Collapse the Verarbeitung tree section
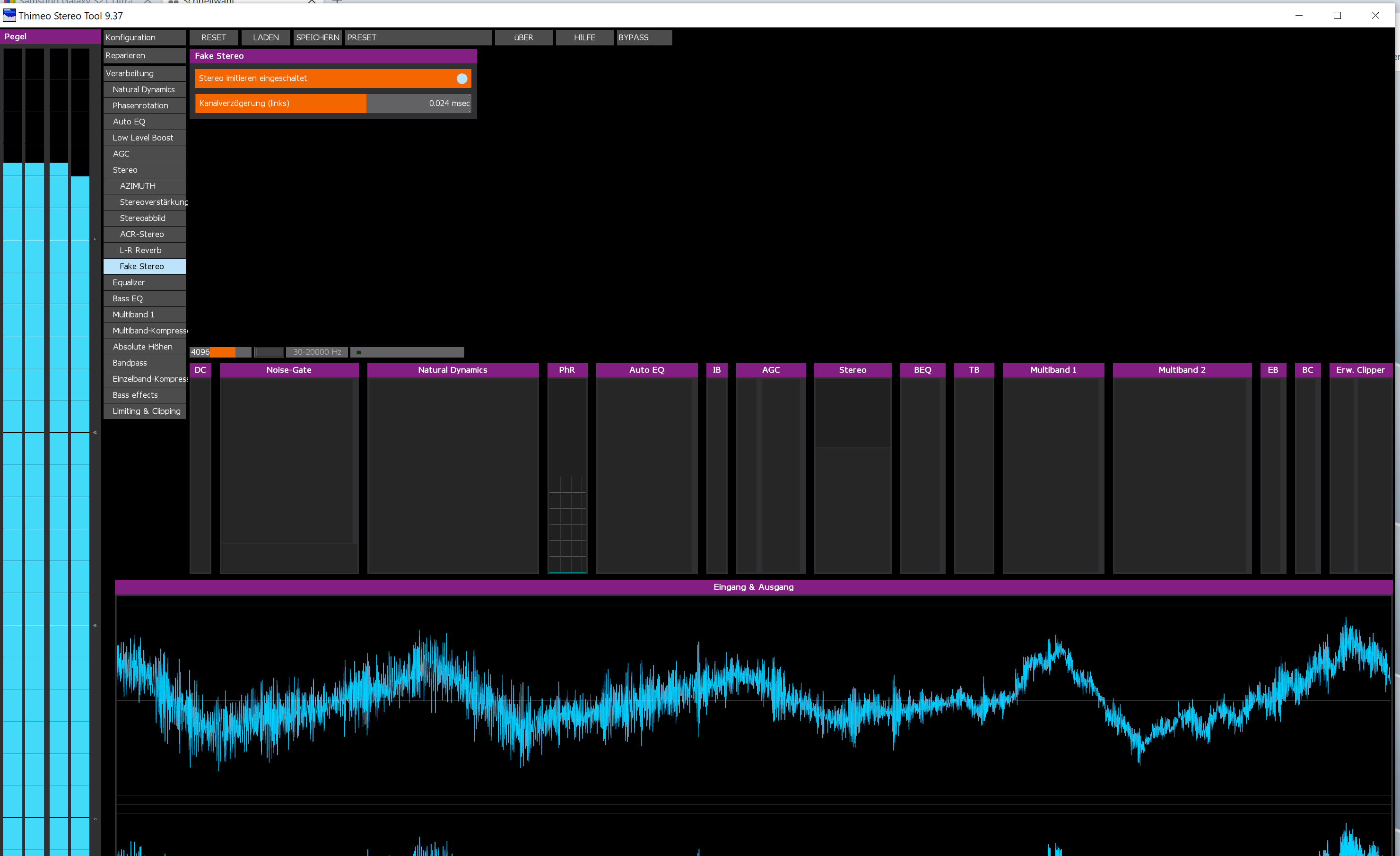This screenshot has height=856, width=1400. [144, 73]
